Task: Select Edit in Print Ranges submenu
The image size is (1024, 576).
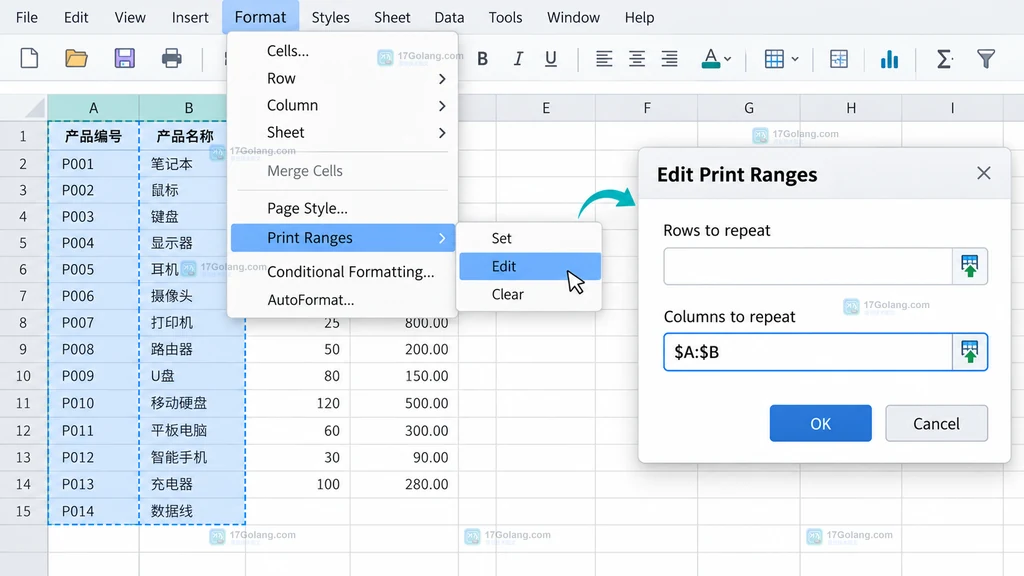Action: pos(530,266)
